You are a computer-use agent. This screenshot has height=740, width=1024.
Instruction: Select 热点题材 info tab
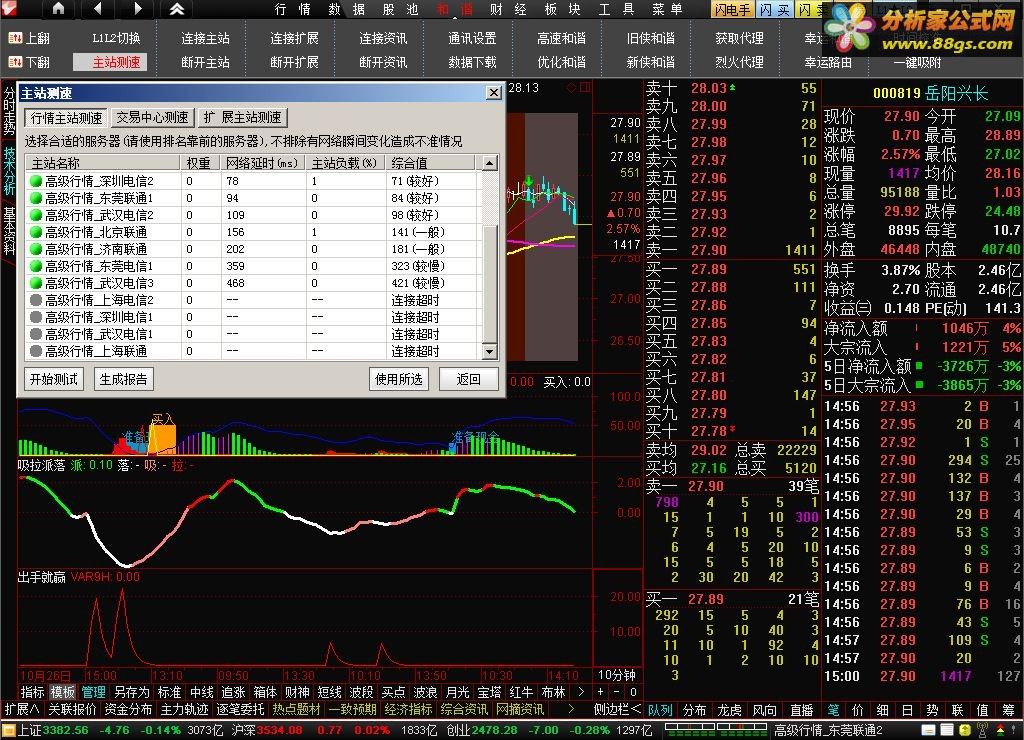296,709
